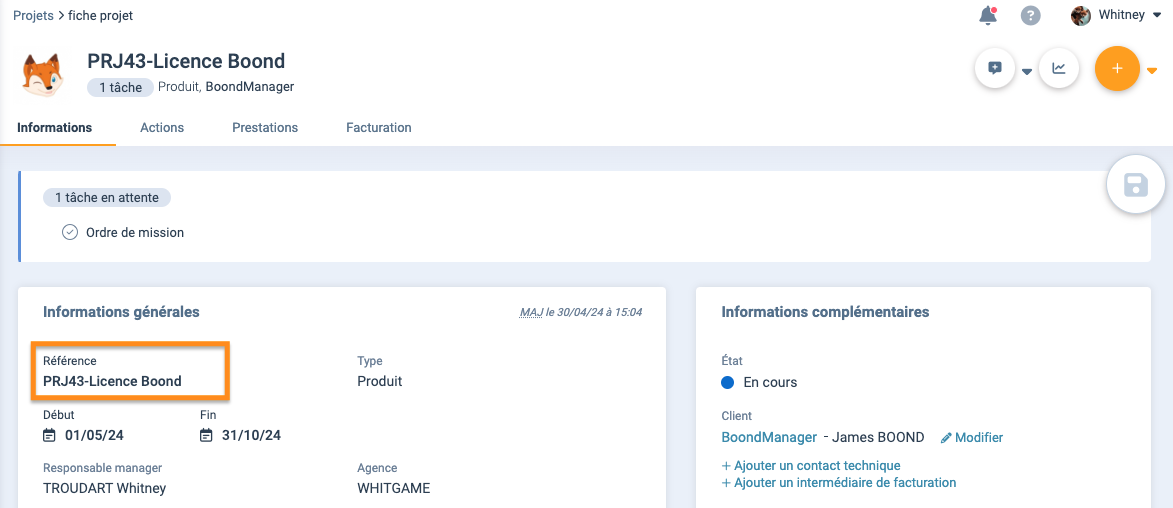This screenshot has width=1173, height=508.
Task: Switch to the Prestations tab
Action: [x=265, y=128]
